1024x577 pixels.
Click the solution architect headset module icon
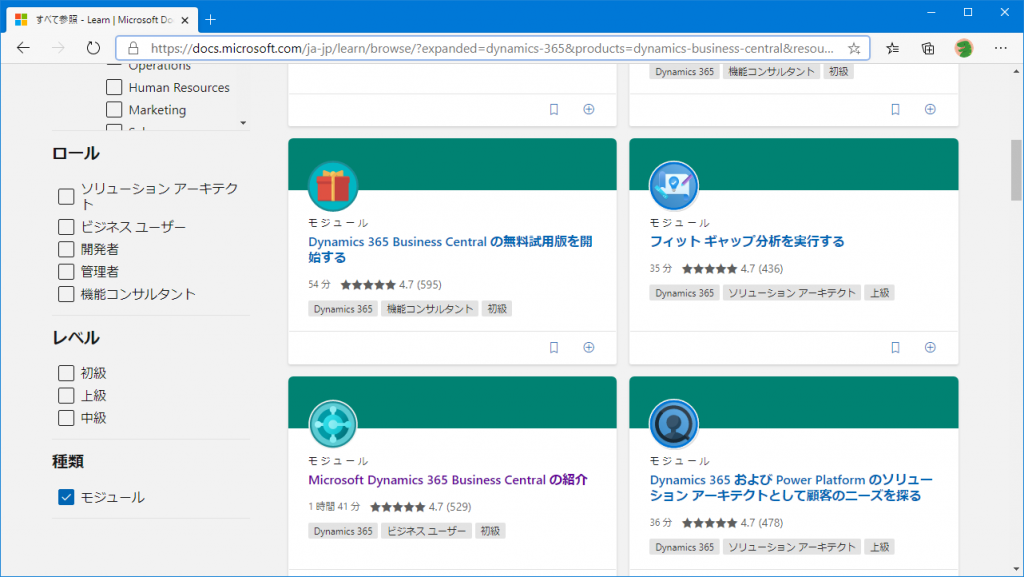tap(674, 424)
